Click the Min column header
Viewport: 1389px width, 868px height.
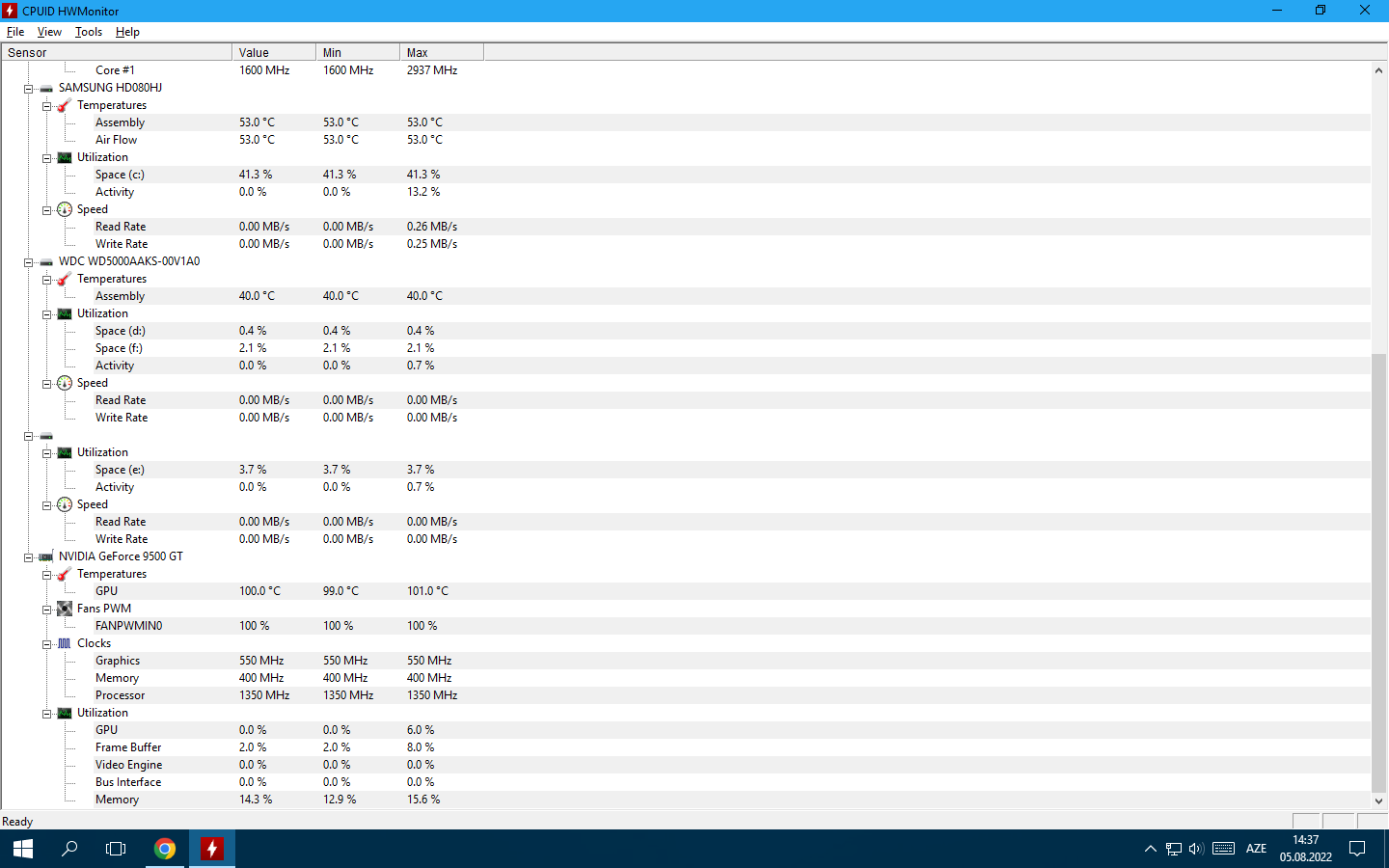(358, 52)
